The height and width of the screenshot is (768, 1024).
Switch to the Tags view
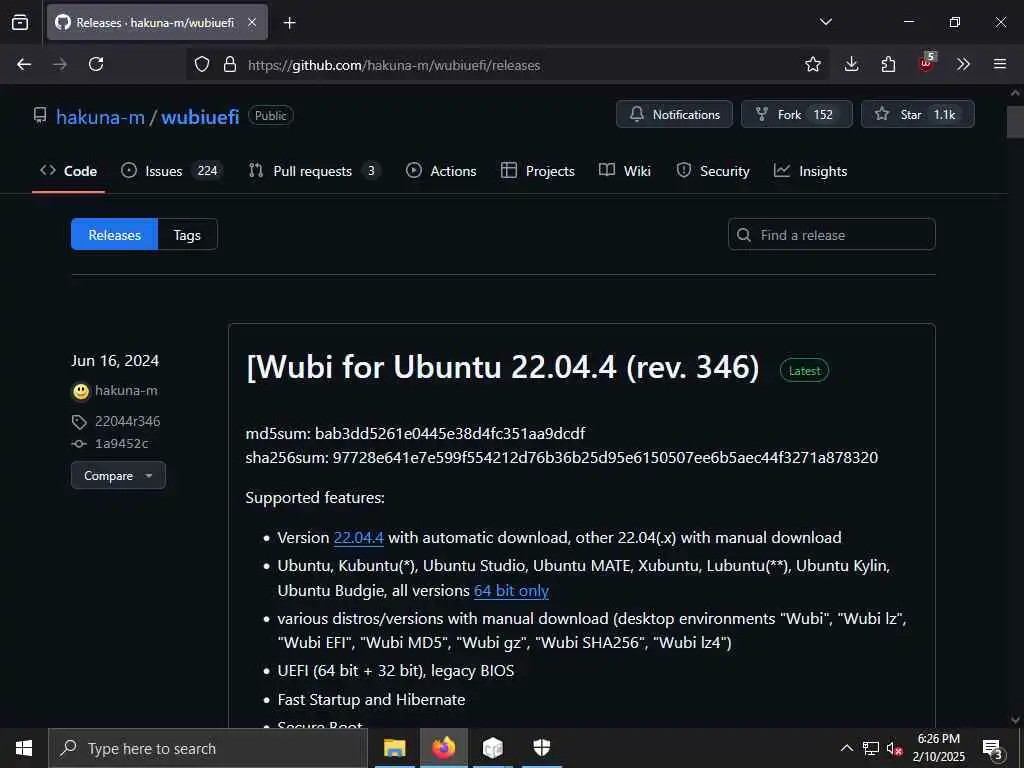187,234
